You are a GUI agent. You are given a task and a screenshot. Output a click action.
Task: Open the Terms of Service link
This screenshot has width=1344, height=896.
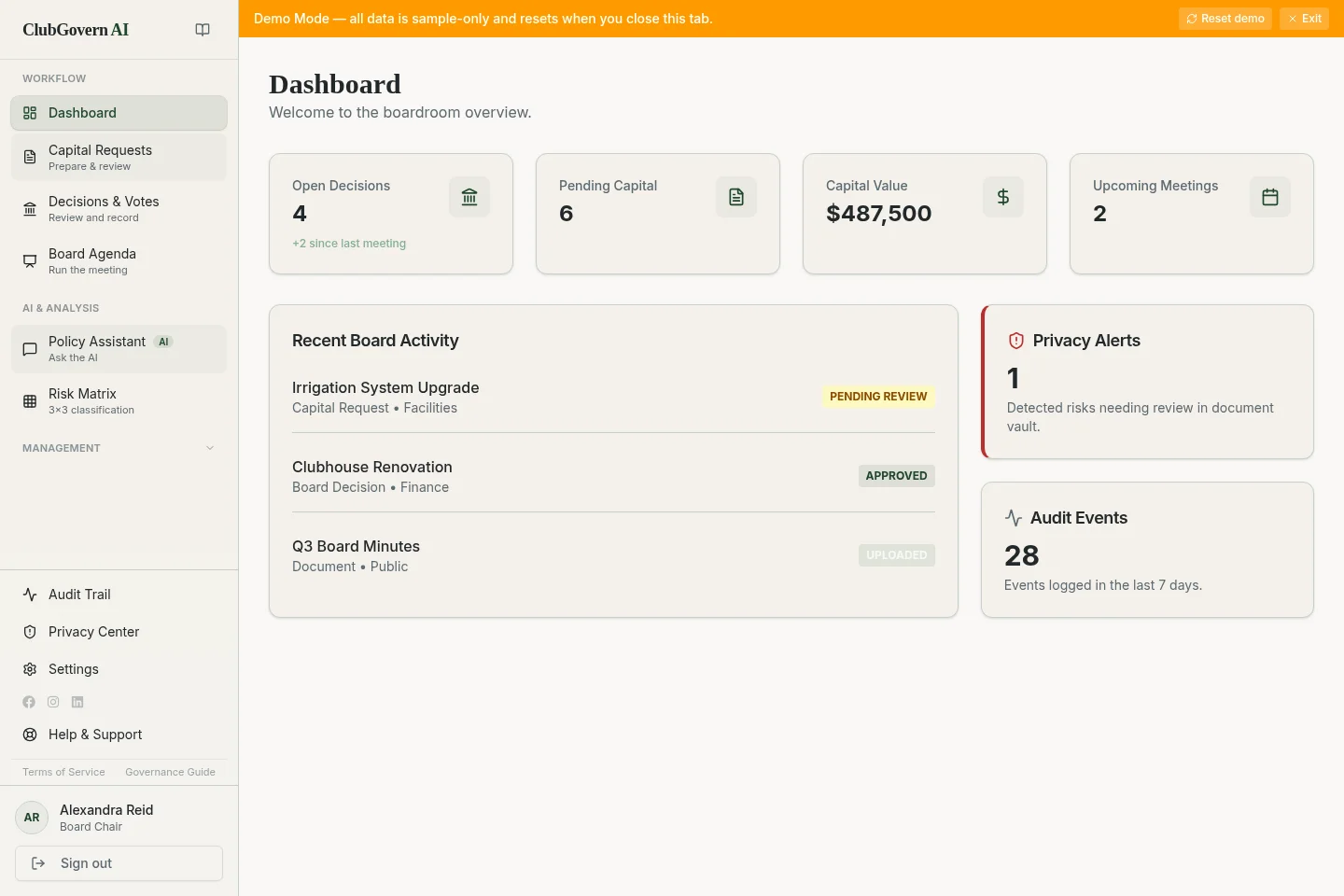[63, 772]
